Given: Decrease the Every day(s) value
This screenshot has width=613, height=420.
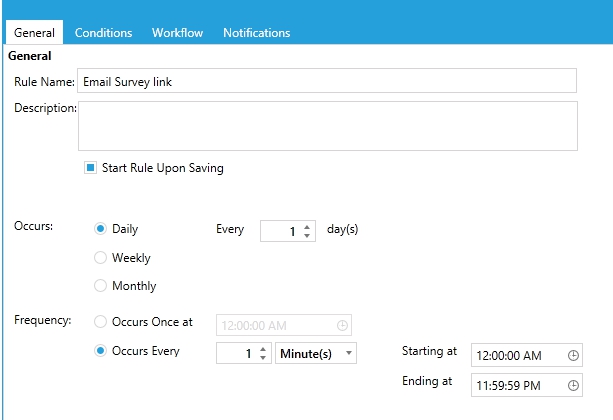Looking at the screenshot, I should pyautogui.click(x=307, y=235).
